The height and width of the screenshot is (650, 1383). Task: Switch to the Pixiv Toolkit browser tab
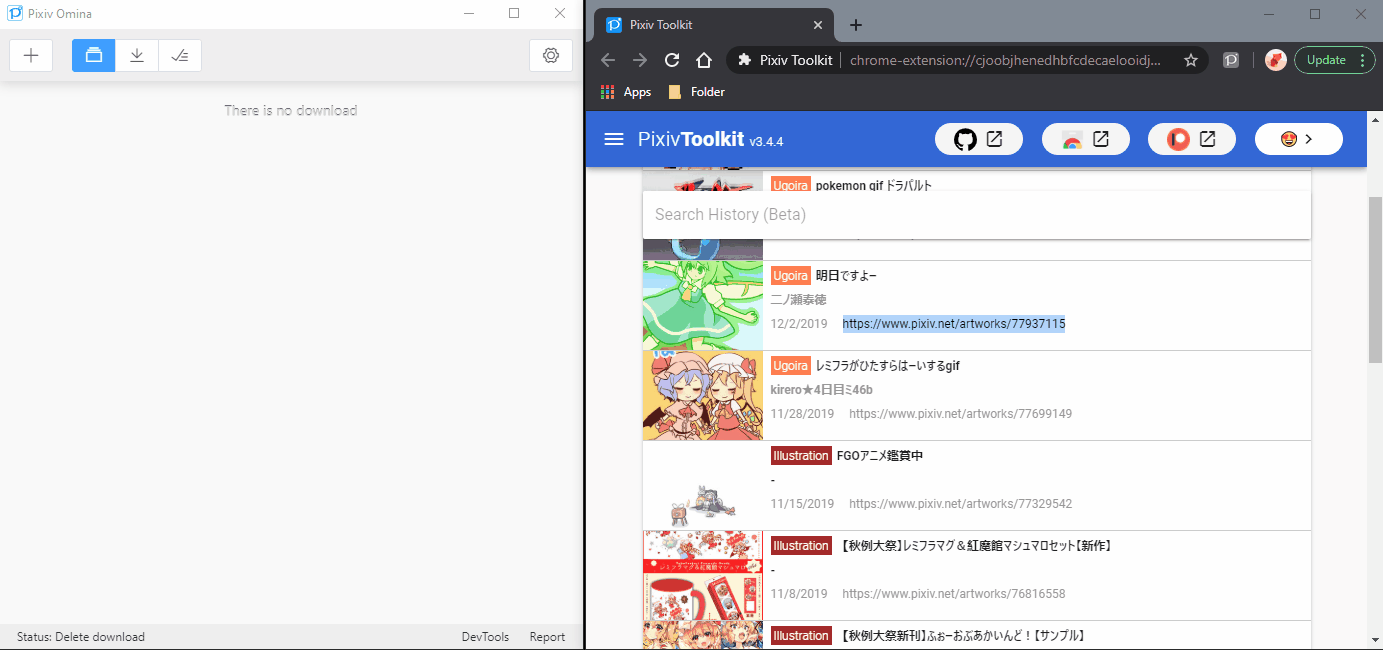(x=714, y=25)
